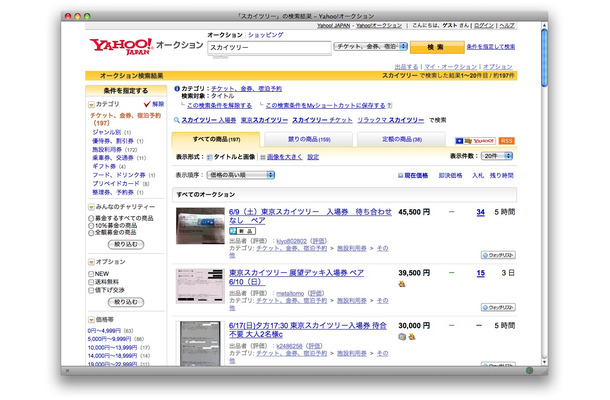The height and width of the screenshot is (400, 610).
Task: Click the red check mark next to 解除
Action: coord(147,104)
